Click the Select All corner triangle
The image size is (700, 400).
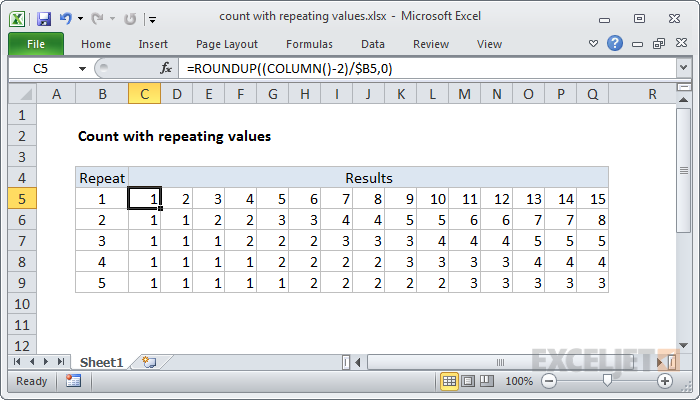pyautogui.click(x=22, y=94)
